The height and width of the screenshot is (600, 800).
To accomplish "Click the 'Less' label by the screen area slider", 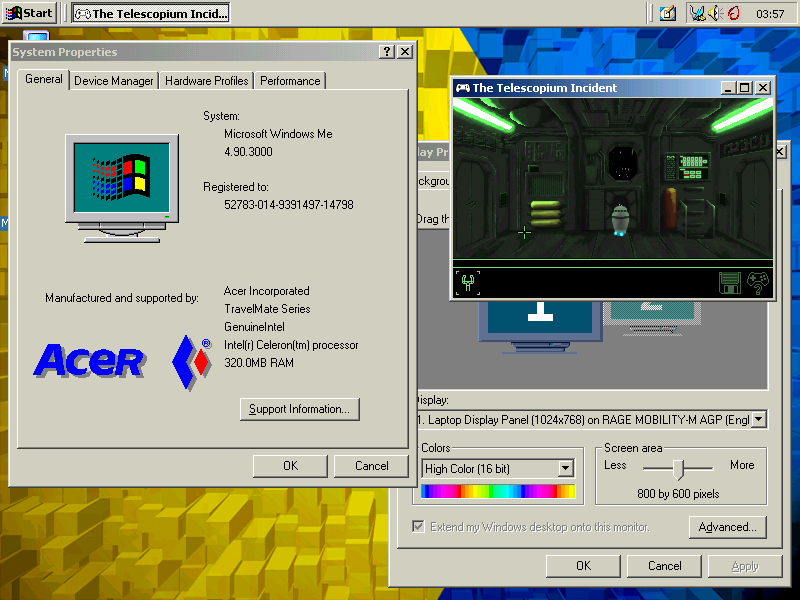I will pyautogui.click(x=615, y=465).
